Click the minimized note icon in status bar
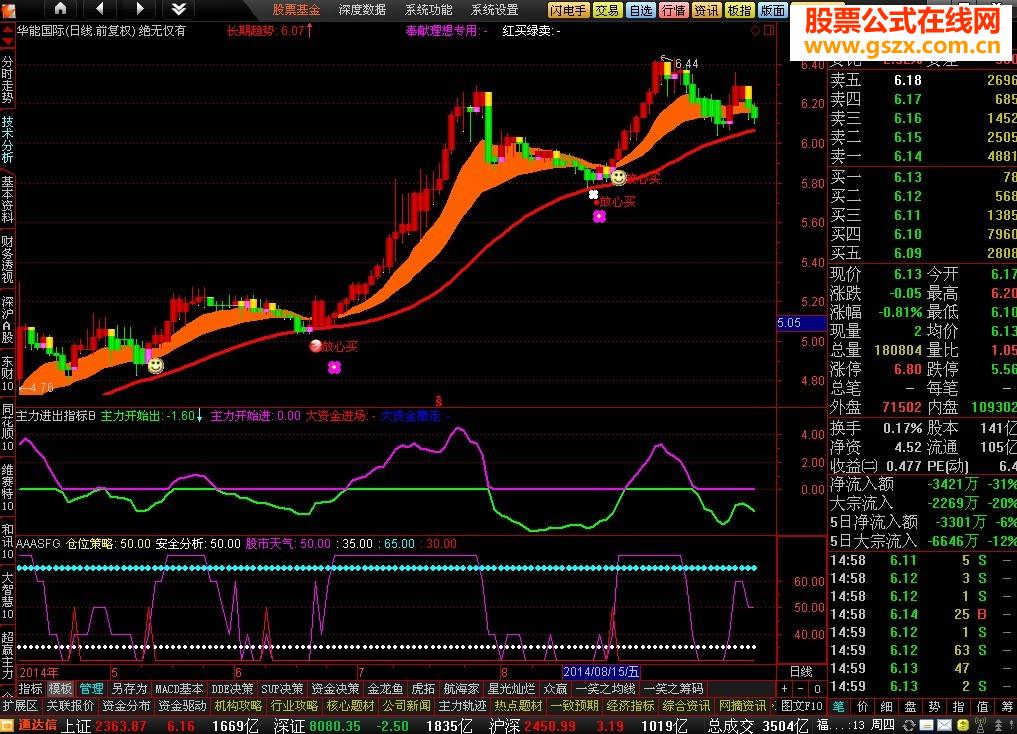This screenshot has height=734, width=1017. pyautogui.click(x=926, y=725)
